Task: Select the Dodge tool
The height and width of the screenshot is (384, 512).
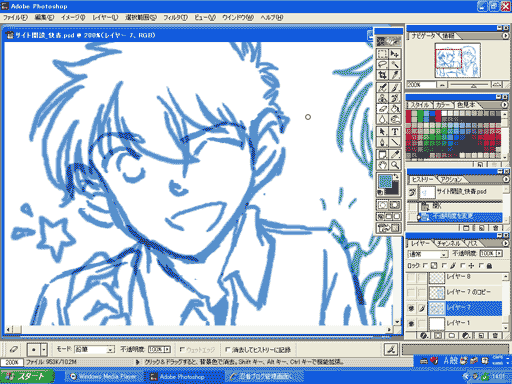Action: pos(395,119)
